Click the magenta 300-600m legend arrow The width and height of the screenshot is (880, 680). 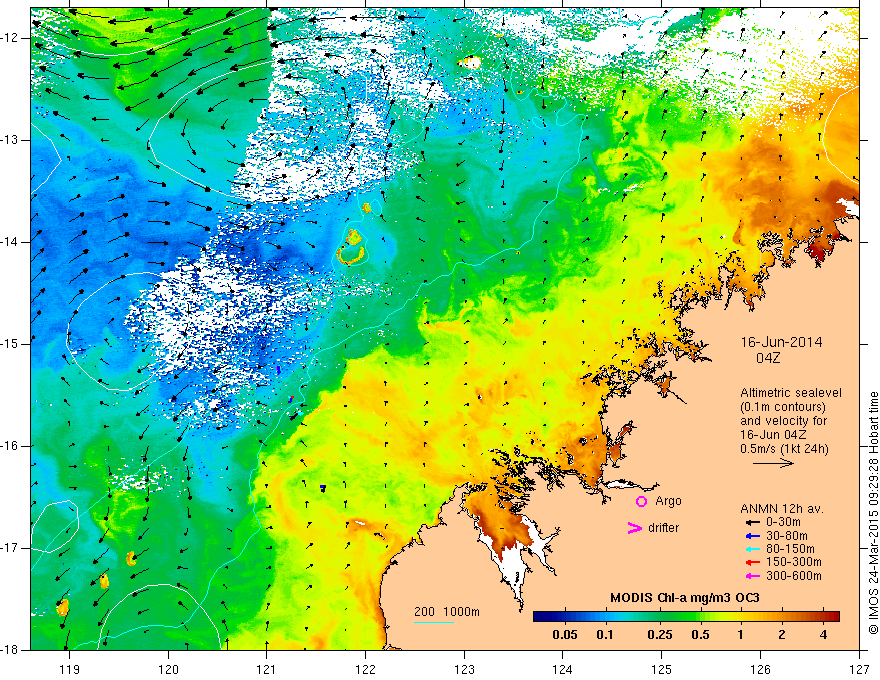(752, 576)
